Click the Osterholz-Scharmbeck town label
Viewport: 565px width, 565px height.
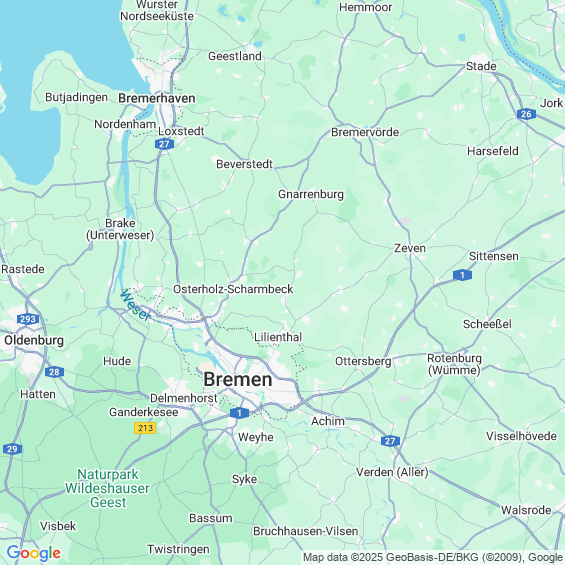pyautogui.click(x=233, y=289)
